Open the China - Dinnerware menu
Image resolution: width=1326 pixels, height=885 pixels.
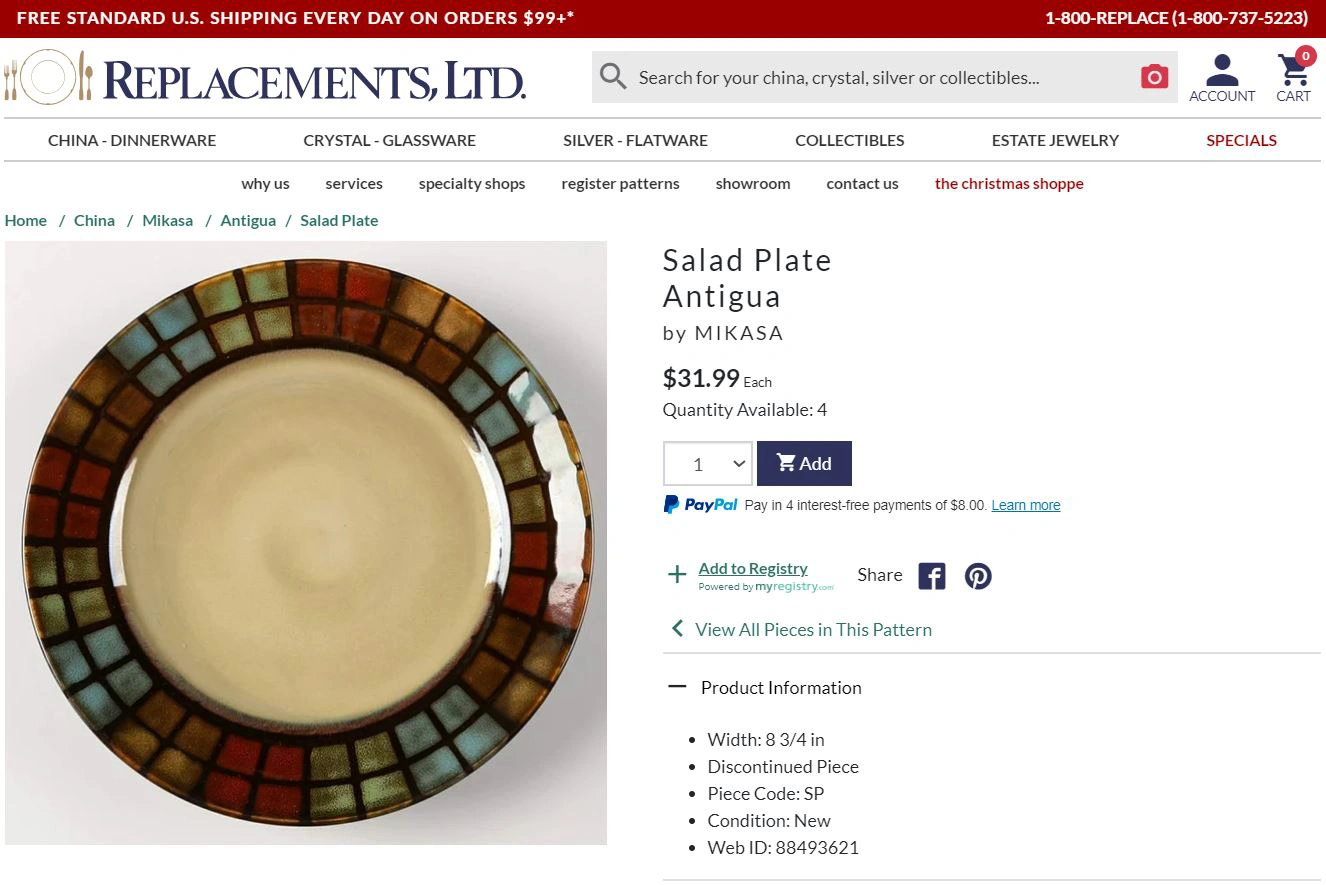coord(132,140)
